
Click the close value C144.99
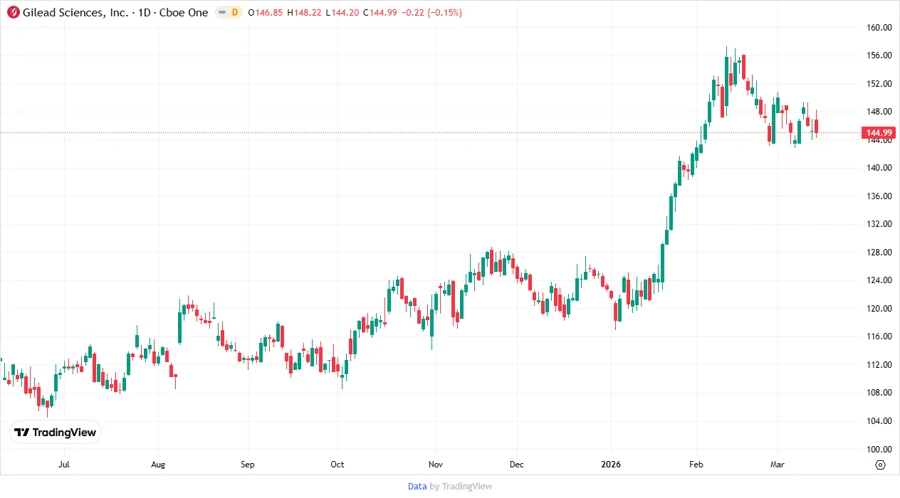(x=380, y=13)
